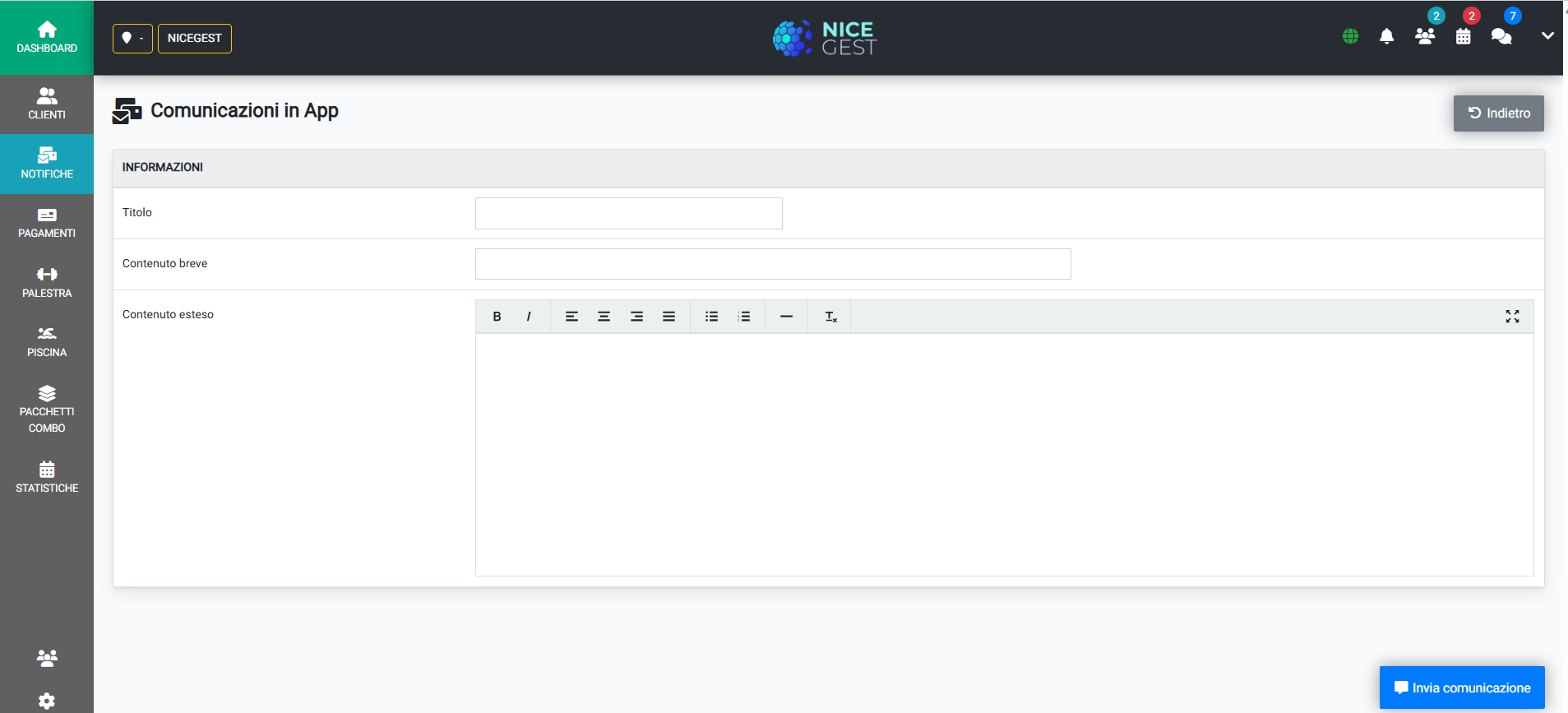Expand the editor to fullscreen

(1512, 317)
